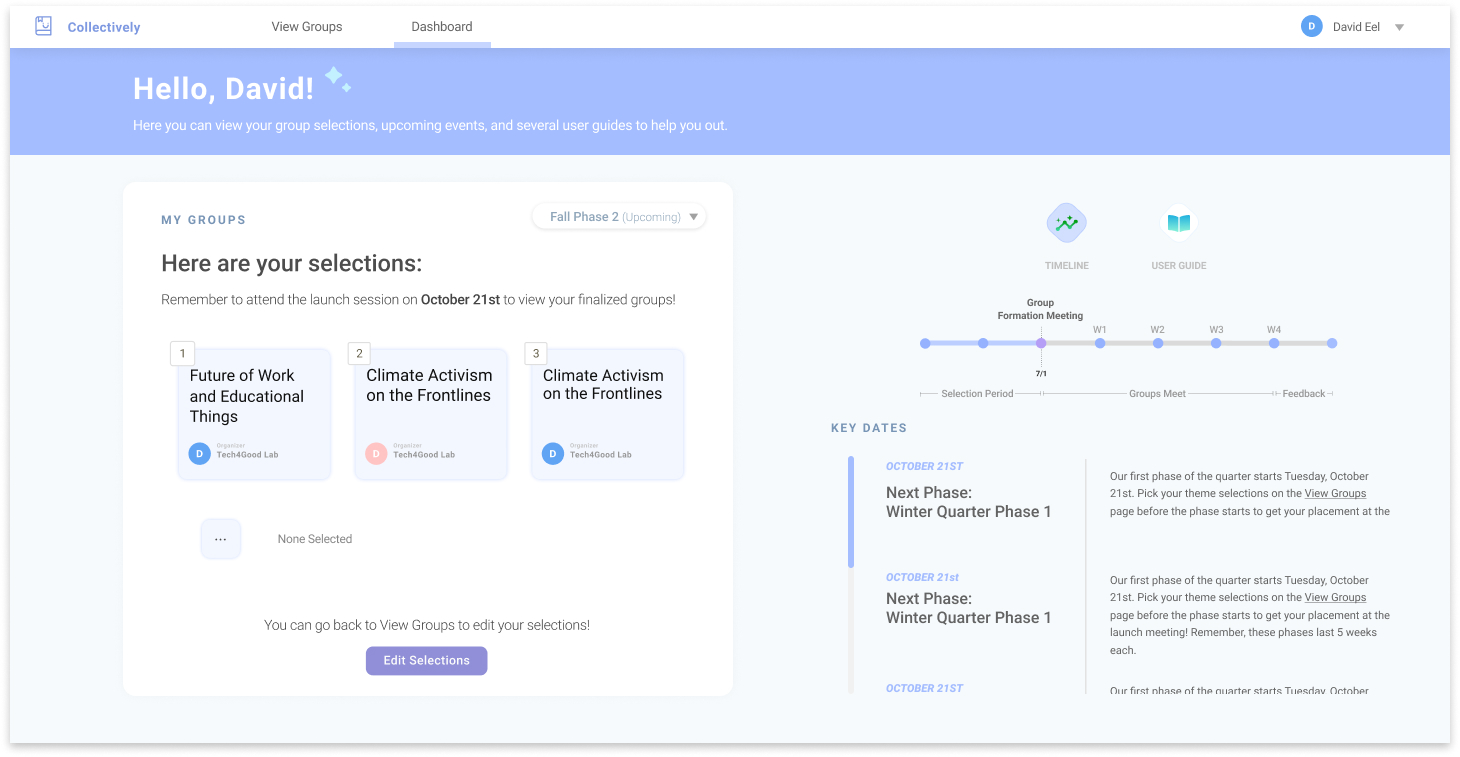Open the Timeline icon
This screenshot has height=757, width=1460.
click(1066, 223)
